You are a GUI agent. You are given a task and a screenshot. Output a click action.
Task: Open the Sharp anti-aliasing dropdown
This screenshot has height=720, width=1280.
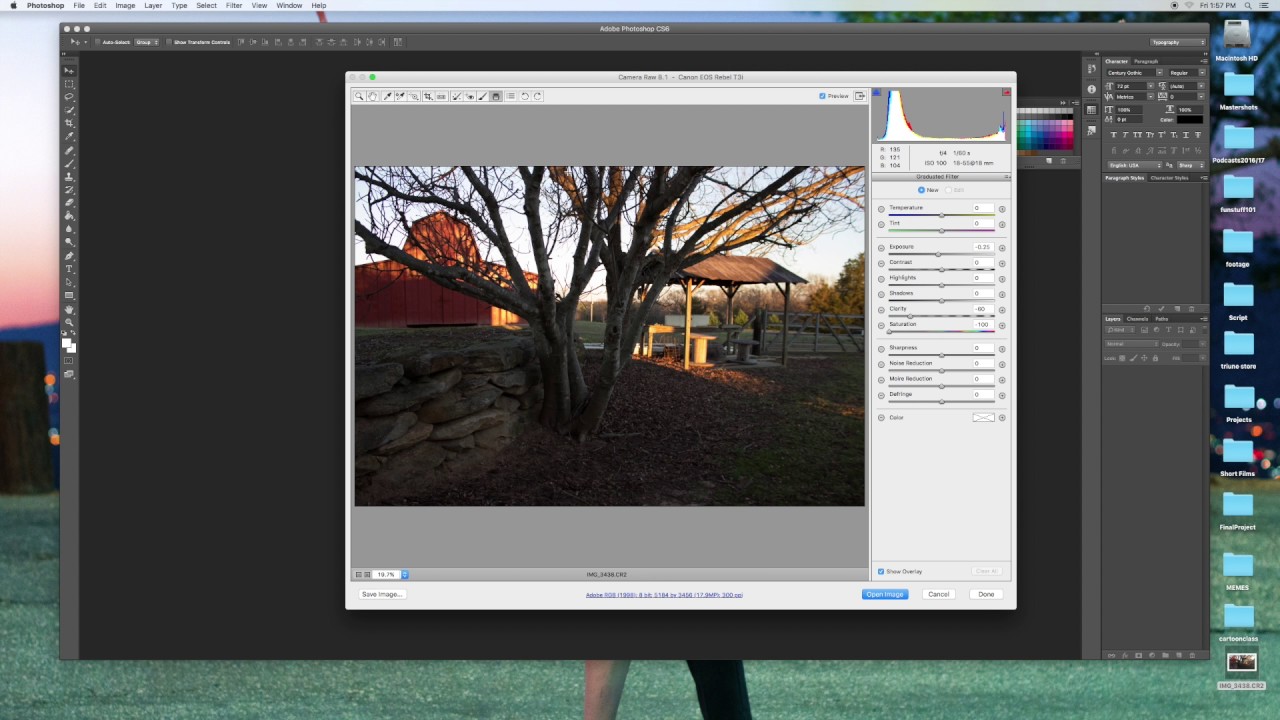[x=1191, y=165]
